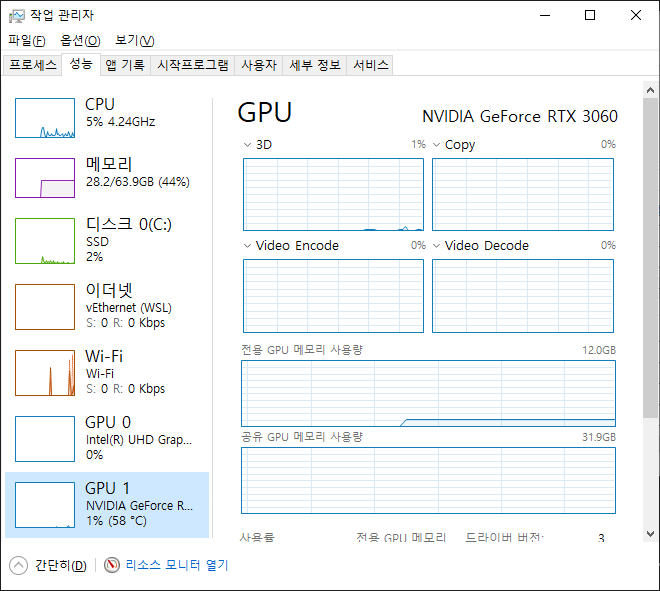Click the CPU usage thumbnail graph
660x591 pixels.
45,118
